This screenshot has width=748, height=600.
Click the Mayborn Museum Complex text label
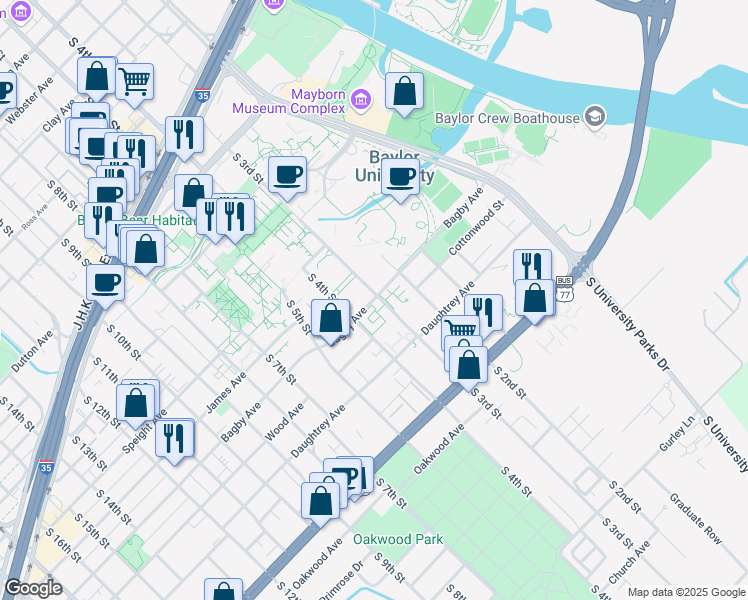(x=290, y=101)
